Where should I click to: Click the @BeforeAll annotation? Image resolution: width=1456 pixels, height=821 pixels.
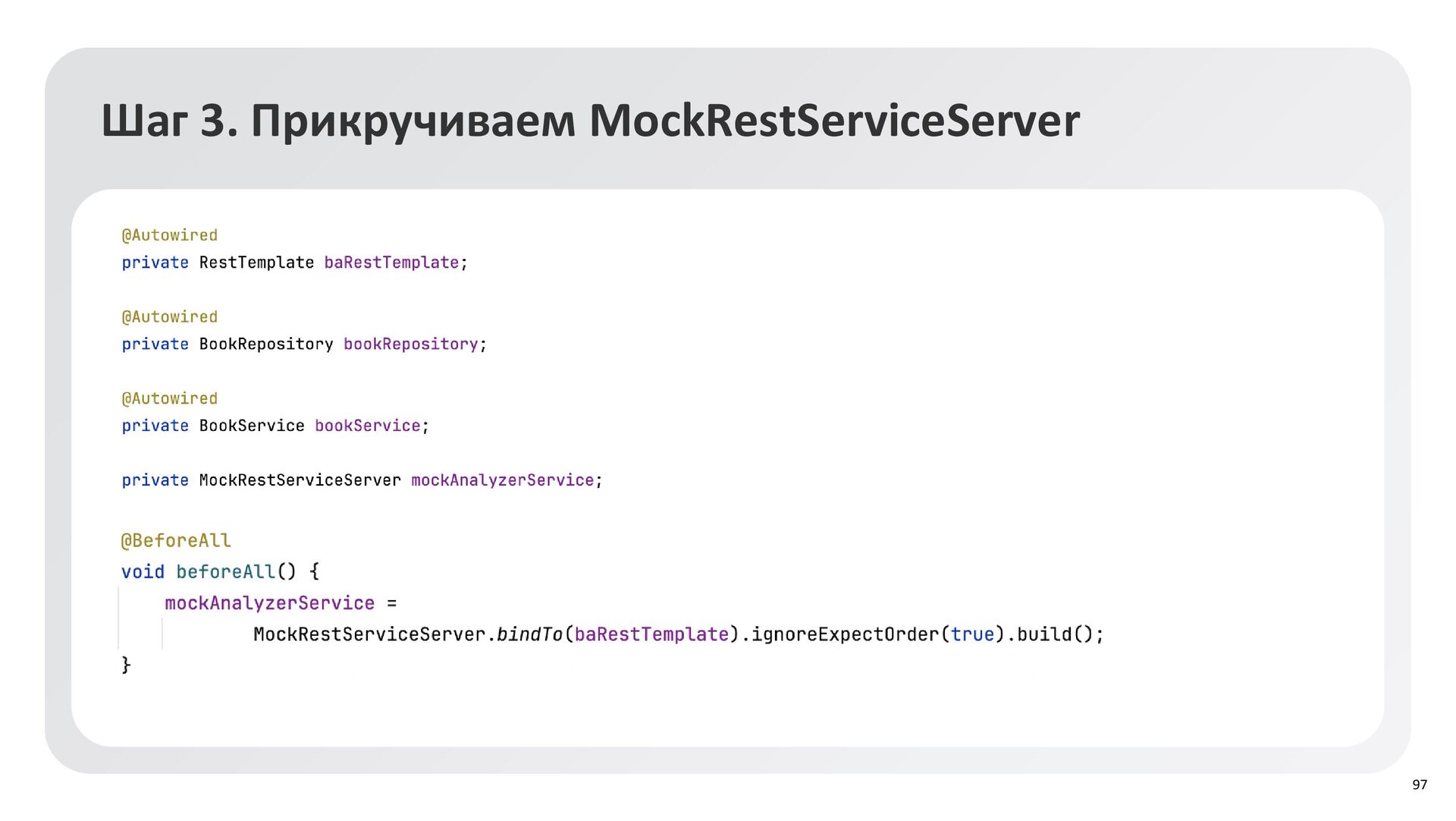coord(176,541)
